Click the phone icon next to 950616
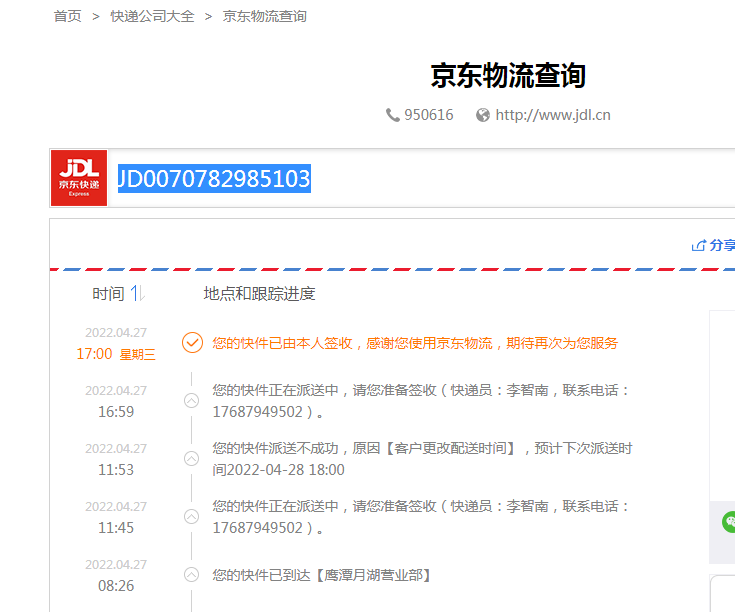 point(392,115)
